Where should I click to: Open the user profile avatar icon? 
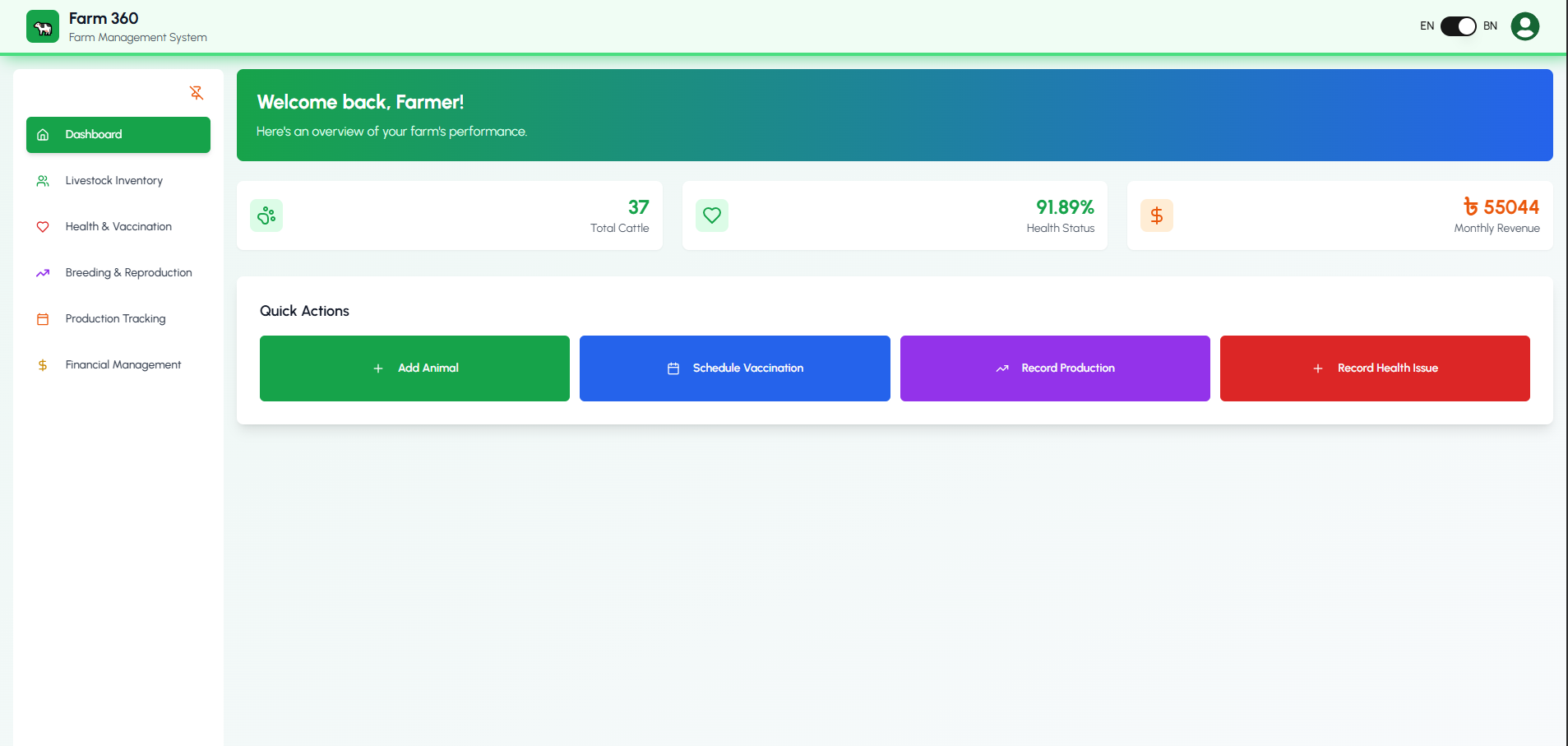[1524, 25]
